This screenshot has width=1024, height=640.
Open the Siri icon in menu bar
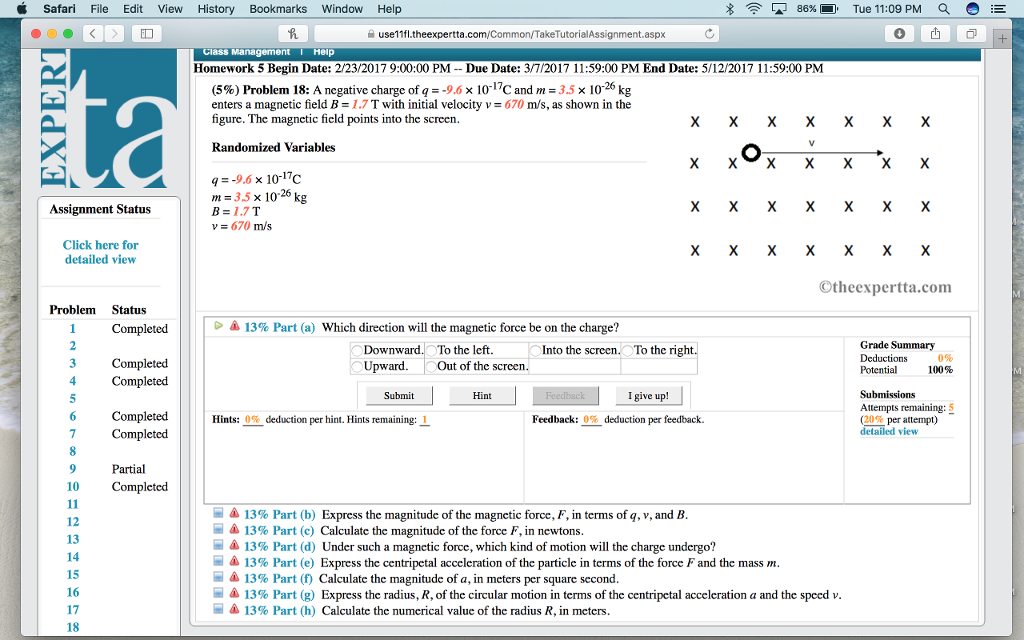coord(972,8)
